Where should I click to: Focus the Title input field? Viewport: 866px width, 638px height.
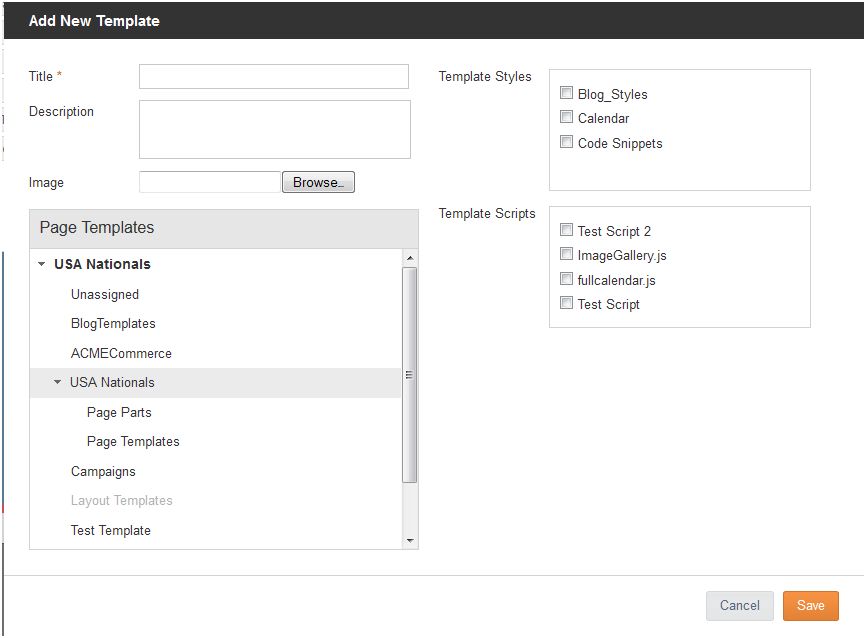pyautogui.click(x=274, y=76)
